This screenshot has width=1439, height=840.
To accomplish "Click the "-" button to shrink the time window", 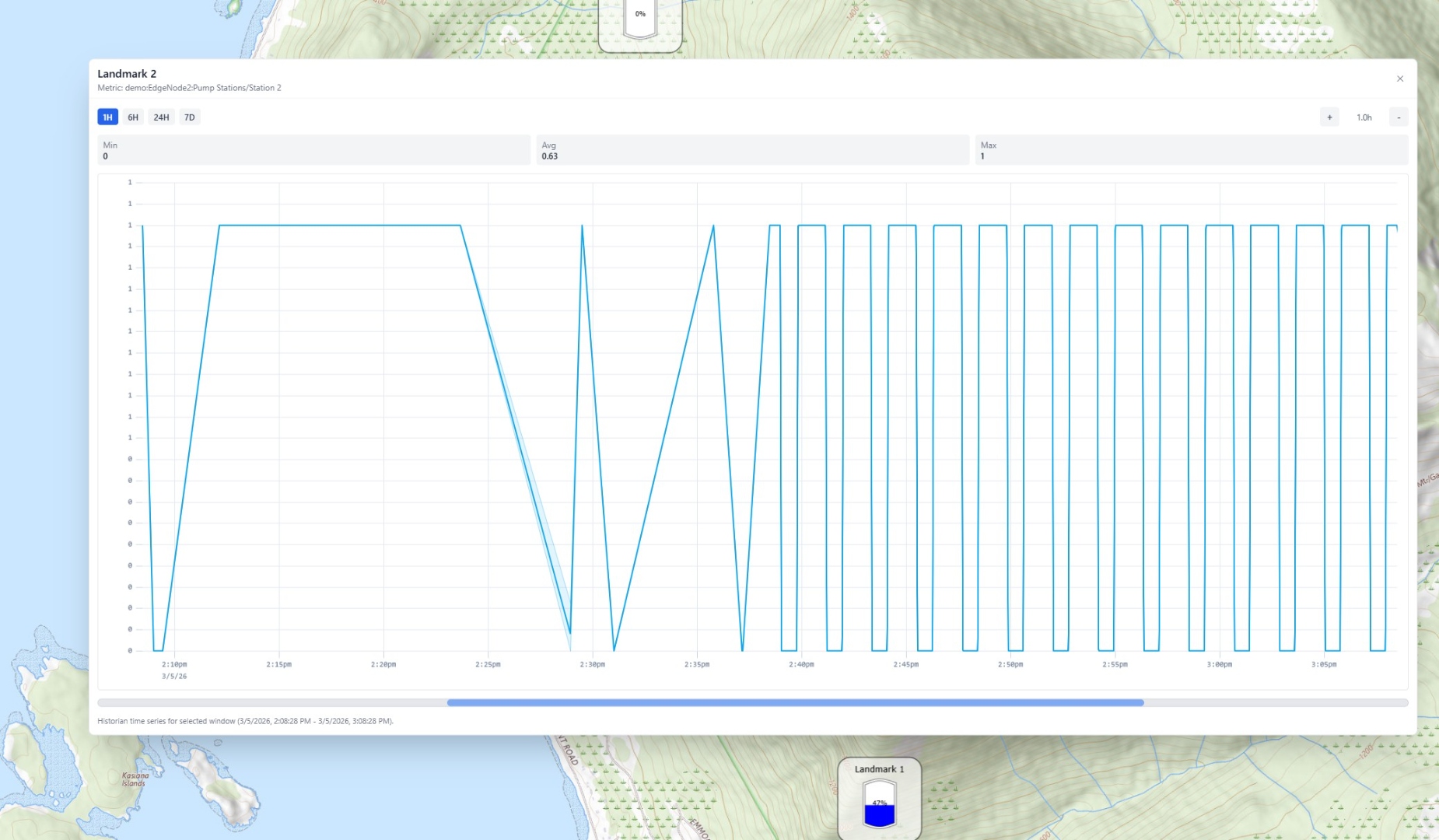I will coord(1399,117).
